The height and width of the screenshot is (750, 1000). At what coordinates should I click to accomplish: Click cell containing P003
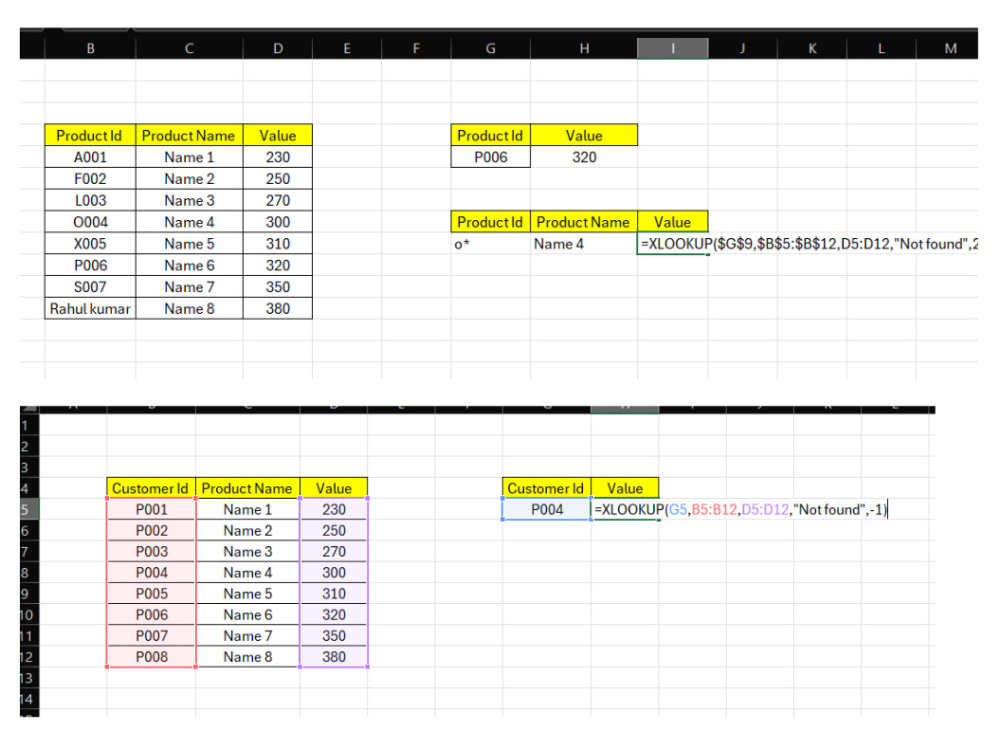coord(152,552)
